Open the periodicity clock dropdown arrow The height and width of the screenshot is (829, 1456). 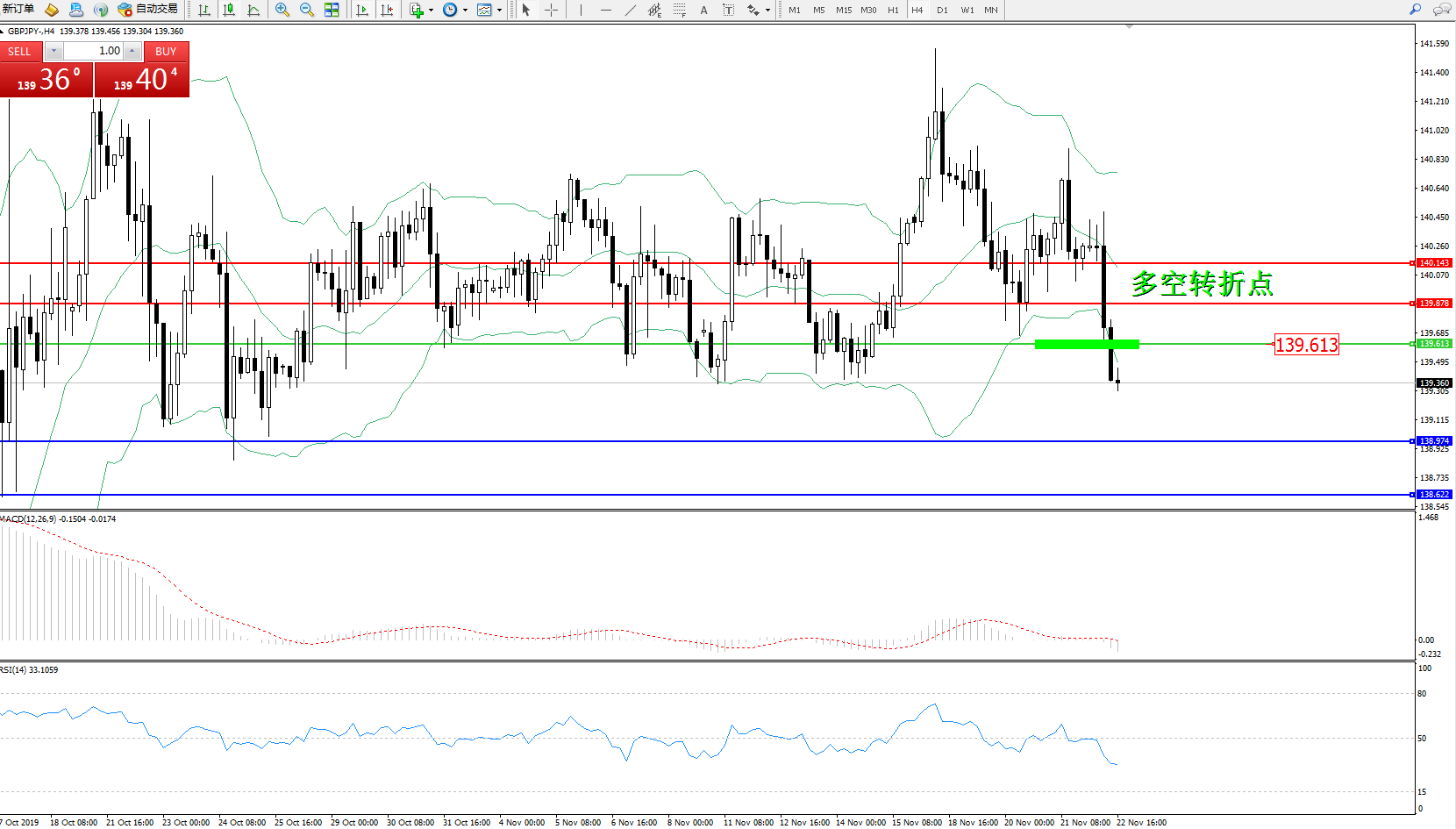(x=465, y=11)
